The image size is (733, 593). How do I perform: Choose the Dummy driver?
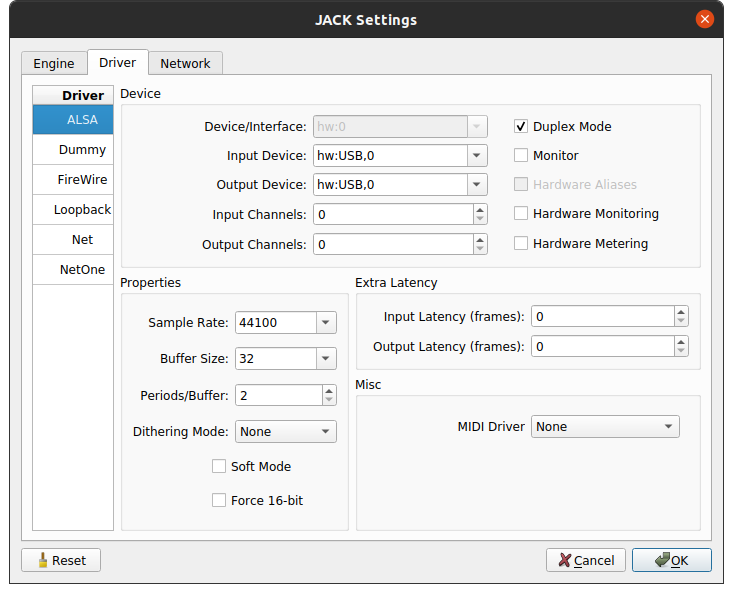[73, 150]
